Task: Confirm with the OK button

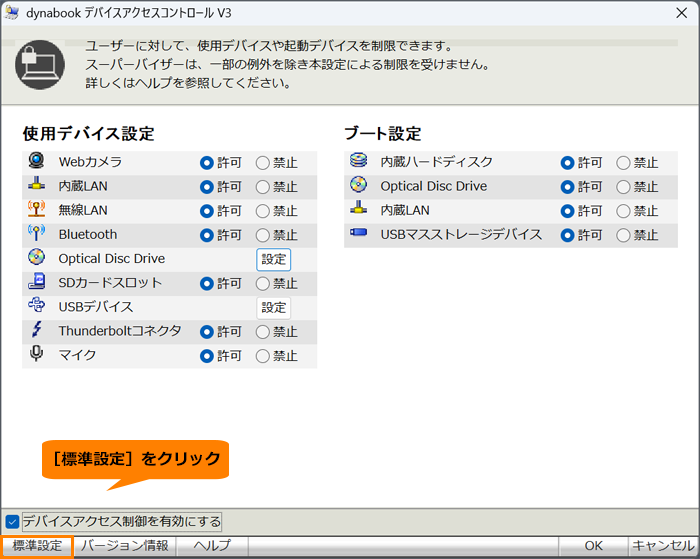Action: coord(593,546)
